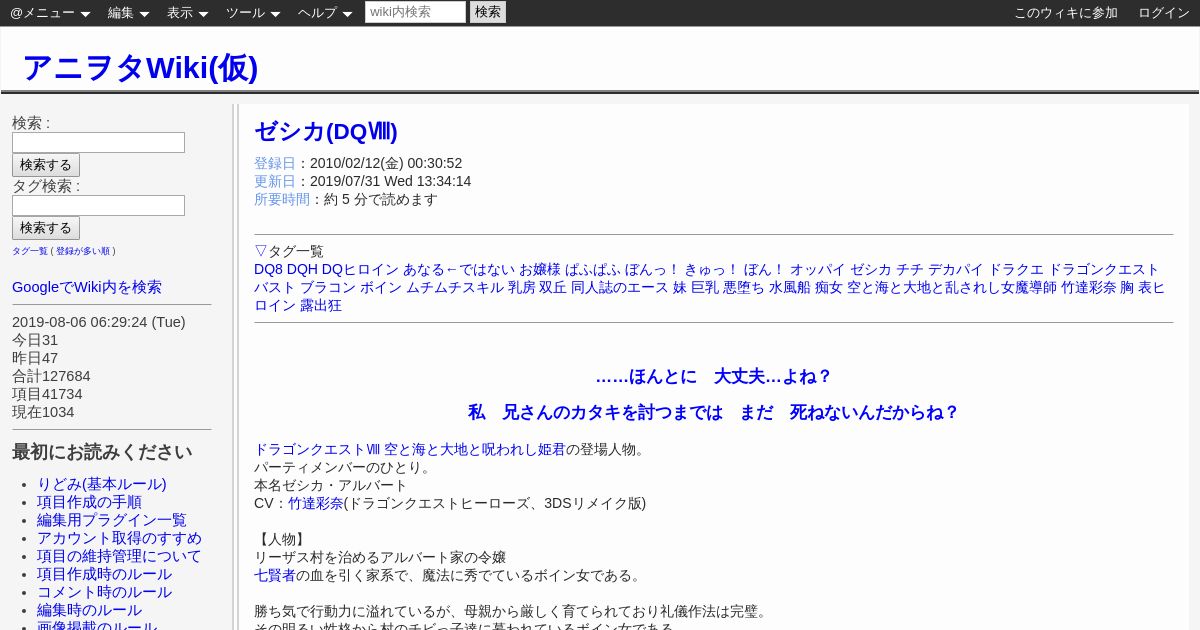This screenshot has height=630, width=1200.
Task: Focus the sidebar 検索 text field
Action: pyautogui.click(x=98, y=142)
